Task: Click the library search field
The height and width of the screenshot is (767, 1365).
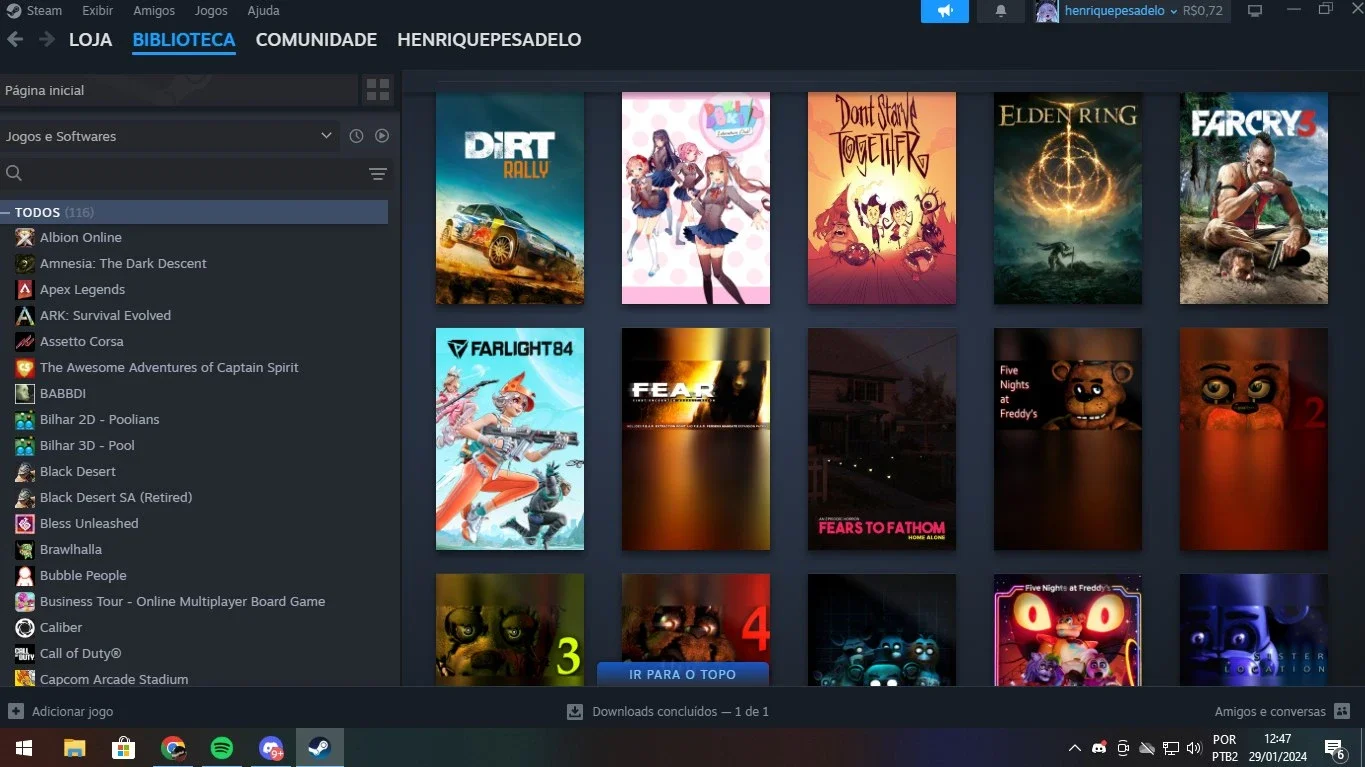Action: pyautogui.click(x=180, y=174)
